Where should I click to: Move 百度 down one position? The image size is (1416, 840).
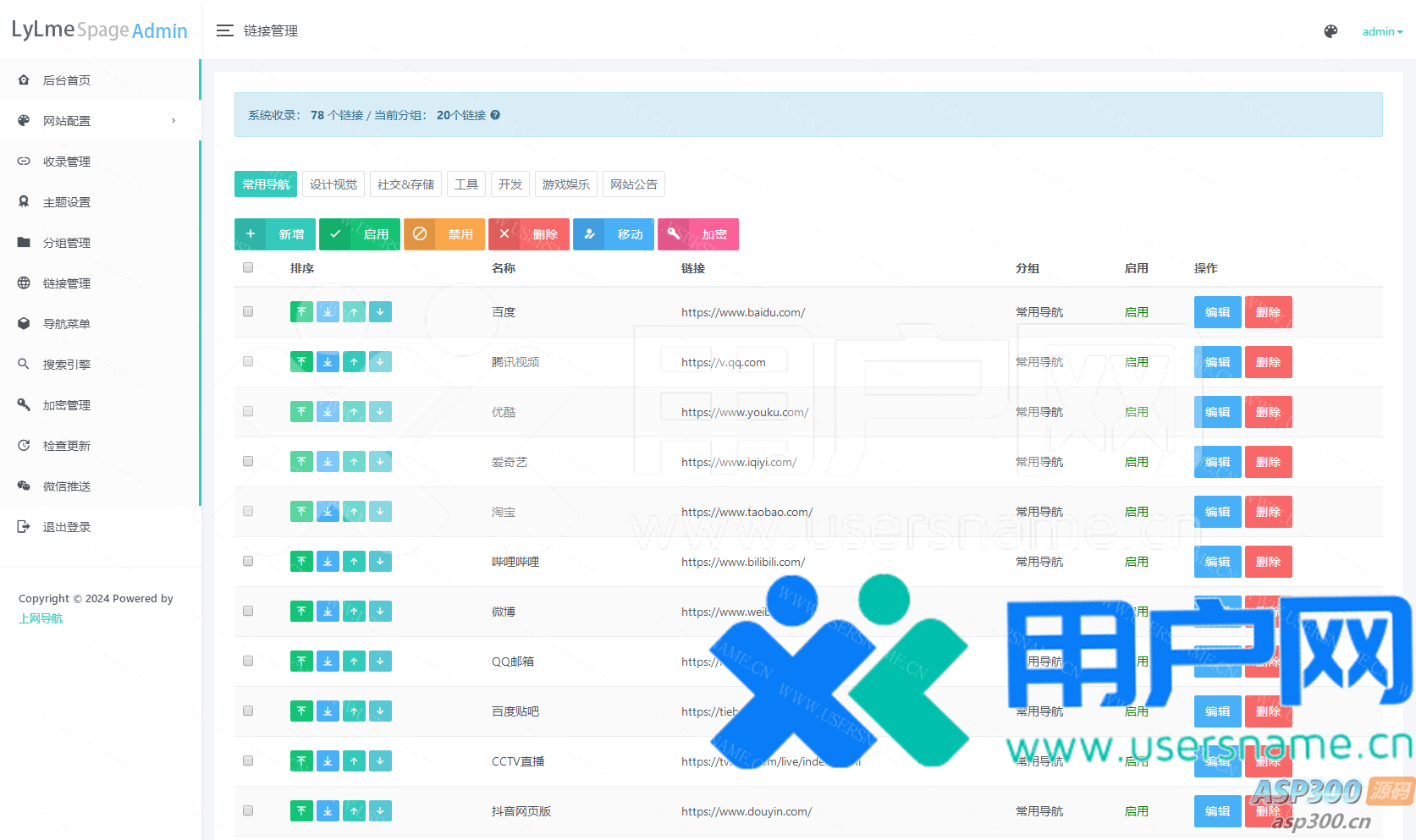pos(380,312)
